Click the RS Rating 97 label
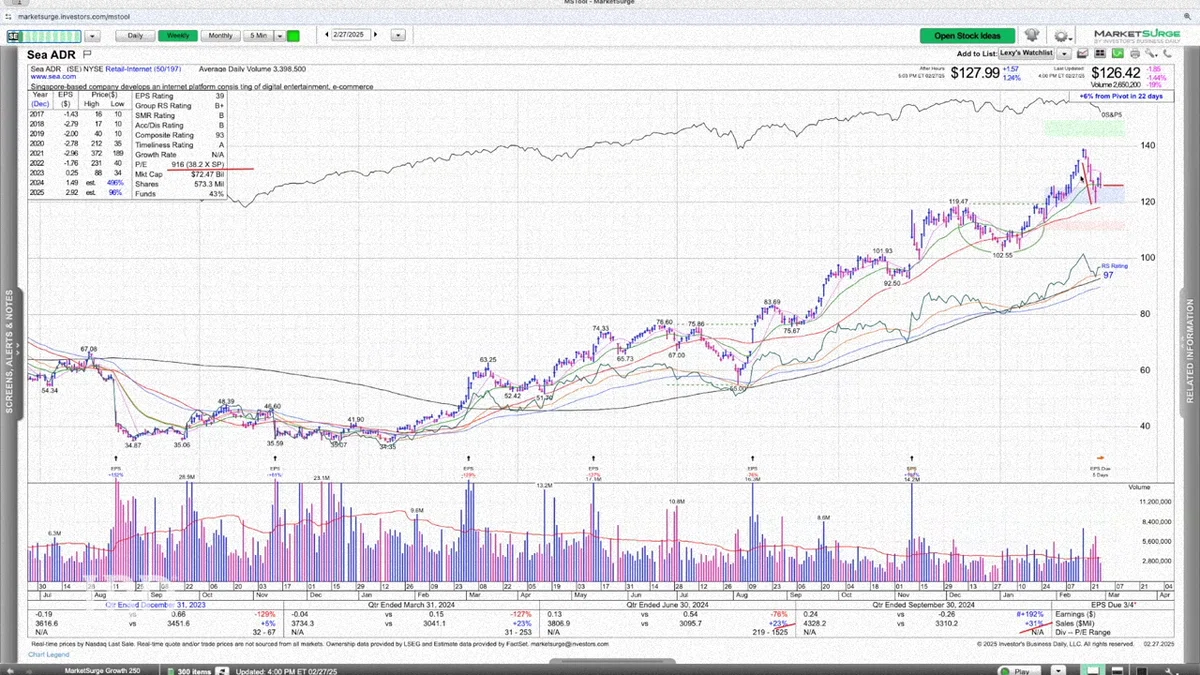The image size is (1200, 675). (x=1114, y=270)
